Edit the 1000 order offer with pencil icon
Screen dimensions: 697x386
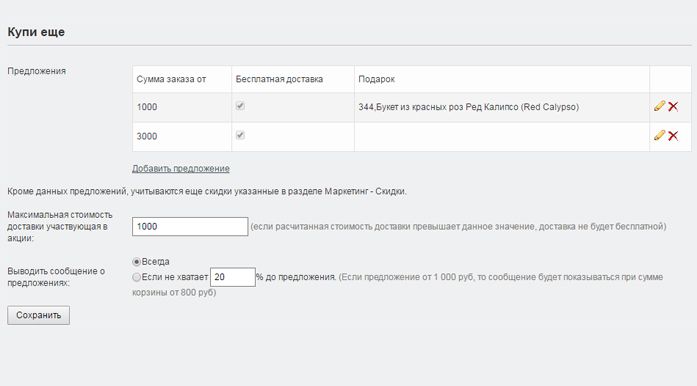(660, 106)
